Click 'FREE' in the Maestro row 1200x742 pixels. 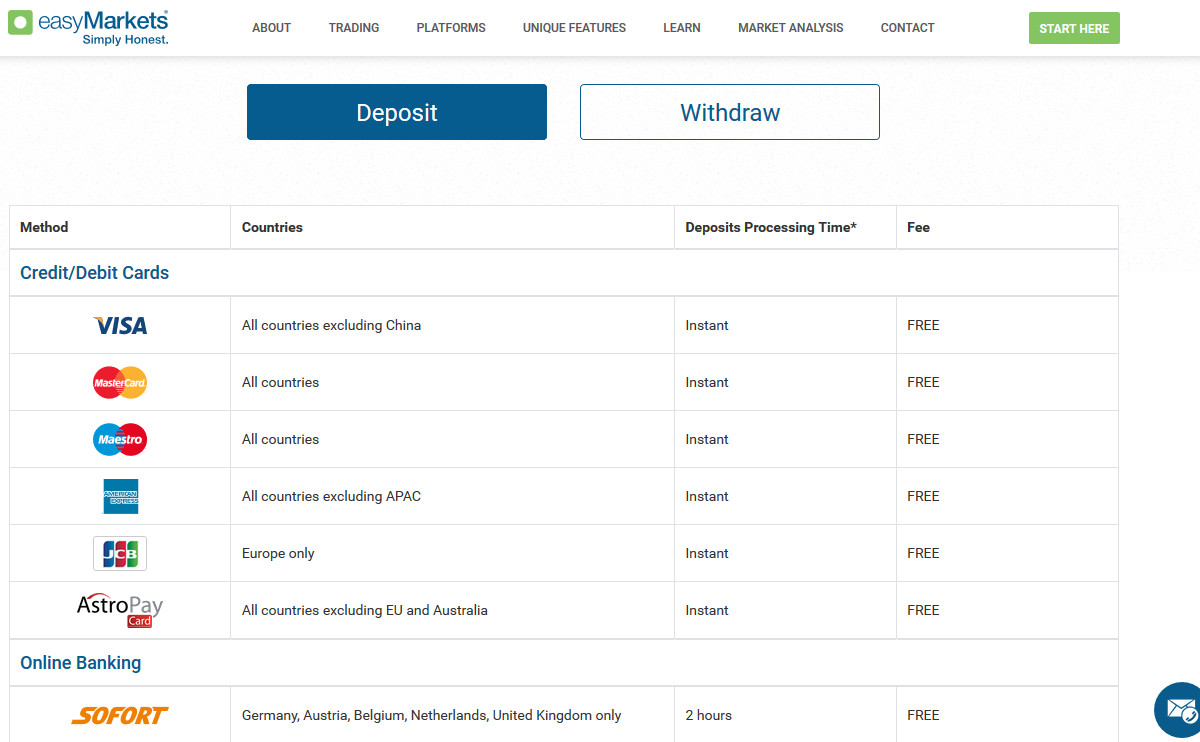tap(923, 439)
